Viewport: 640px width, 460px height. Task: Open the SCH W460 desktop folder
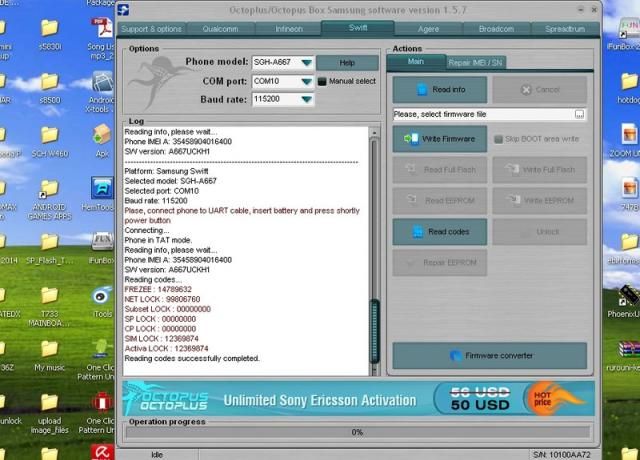point(48,135)
